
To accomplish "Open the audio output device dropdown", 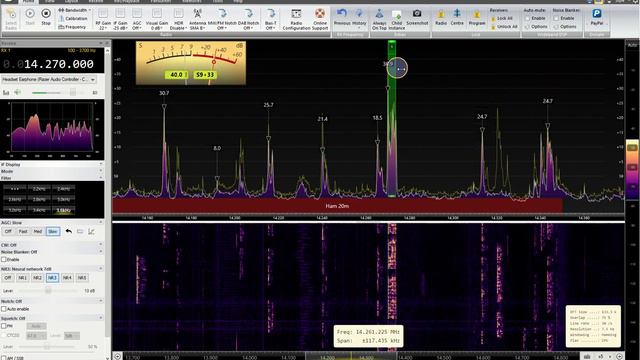I will coord(49,80).
